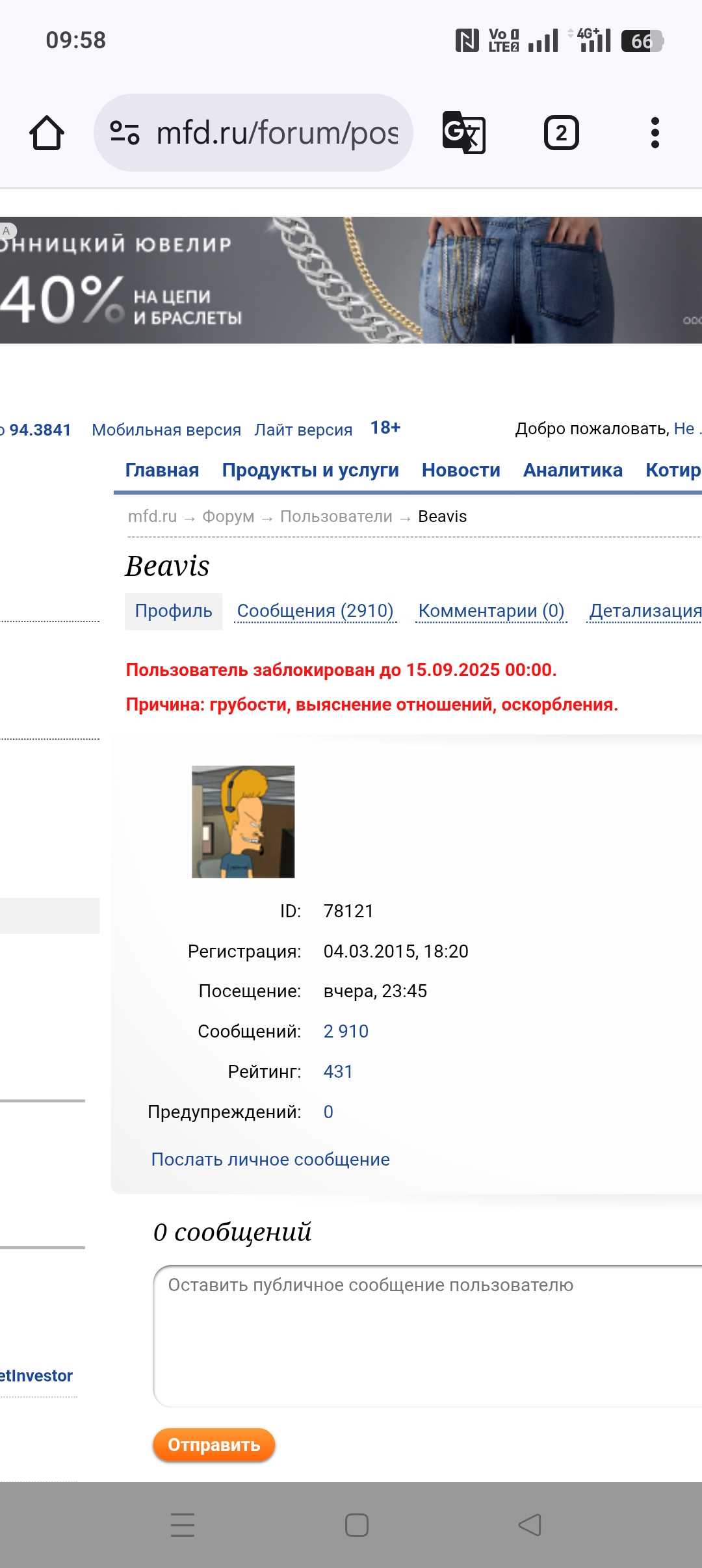Tap the user ID value 78121
This screenshot has height=1568, width=702.
348,911
